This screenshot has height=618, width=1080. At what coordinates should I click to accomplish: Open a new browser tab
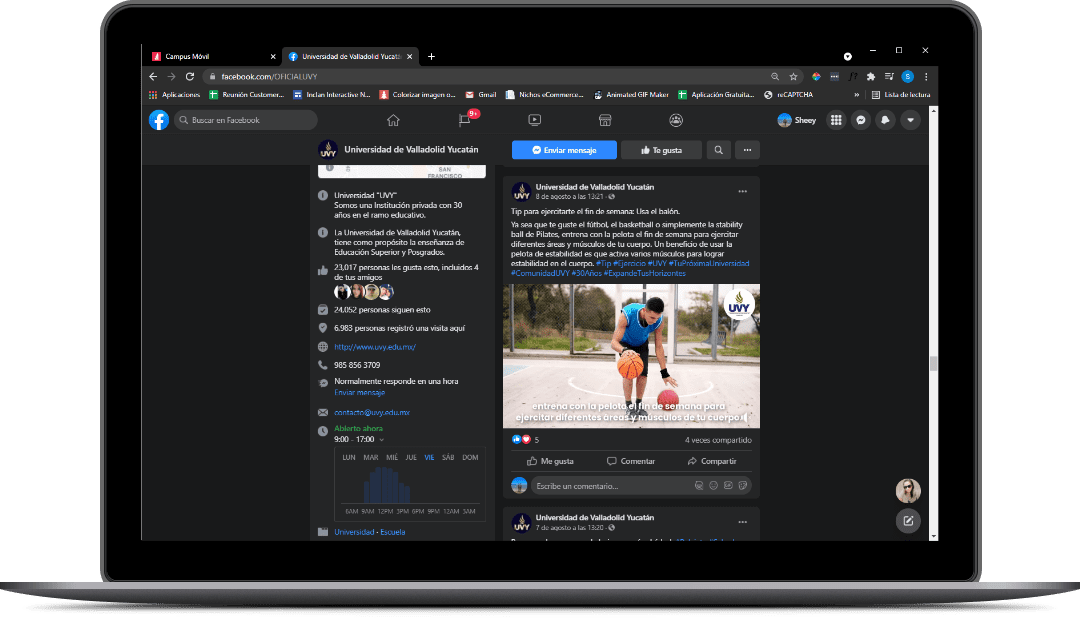431,56
